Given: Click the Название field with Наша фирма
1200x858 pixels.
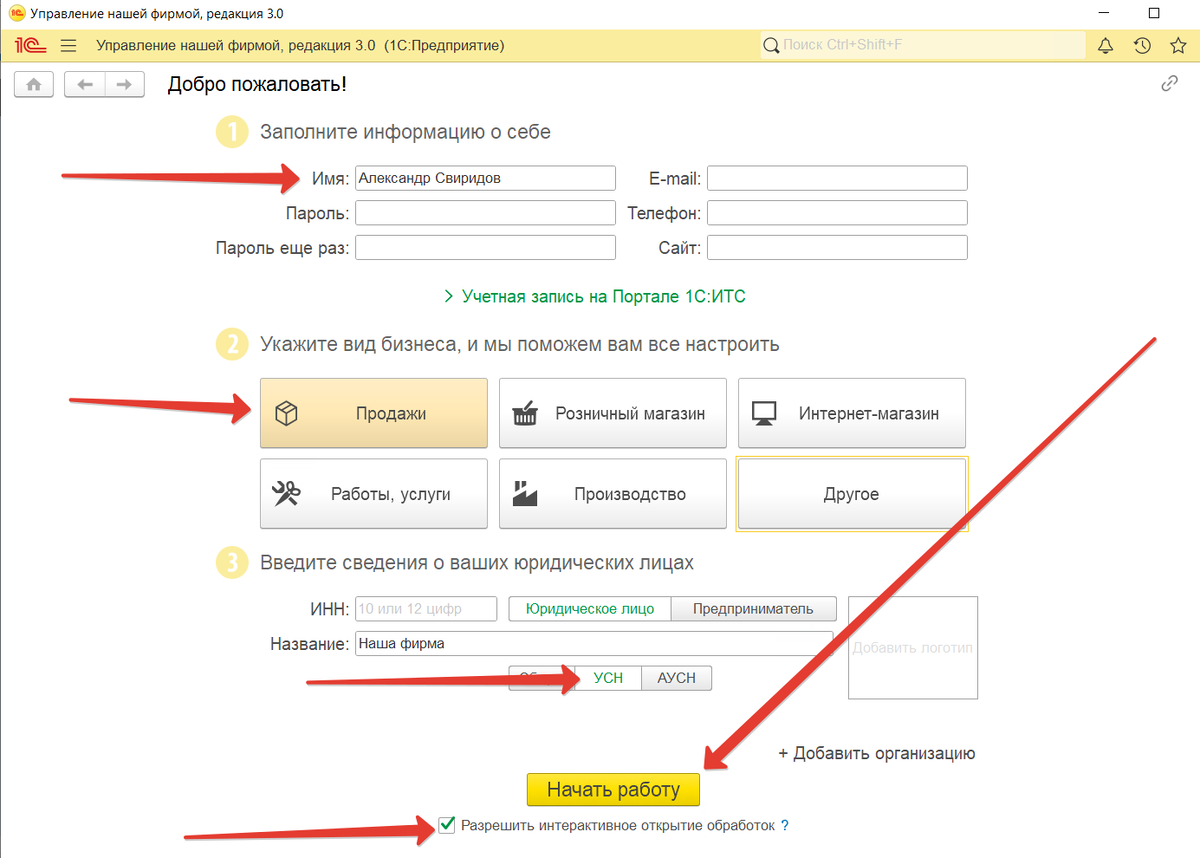Looking at the screenshot, I should click(594, 644).
